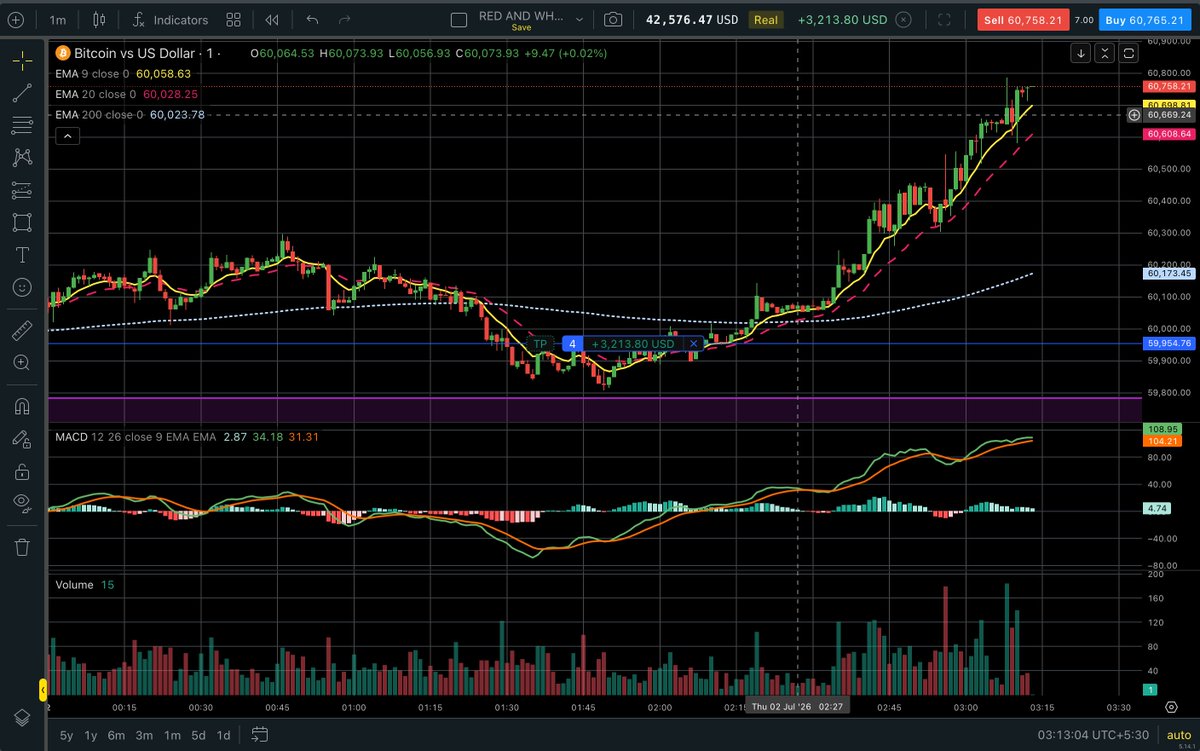Move pane down with arrow button

point(1081,54)
